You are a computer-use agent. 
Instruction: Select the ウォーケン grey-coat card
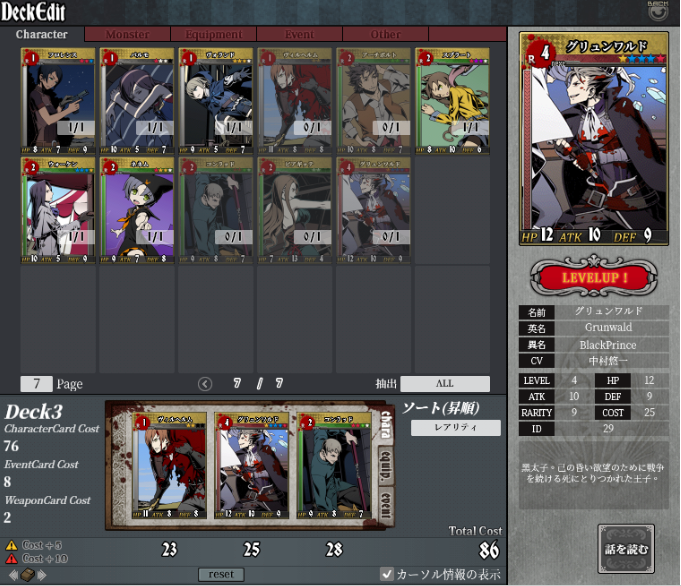coord(58,210)
